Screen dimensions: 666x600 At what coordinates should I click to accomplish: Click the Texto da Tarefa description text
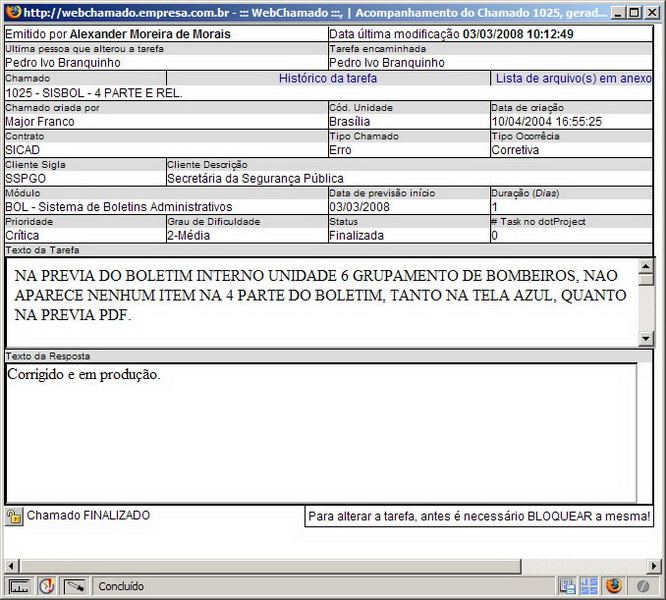pos(320,295)
